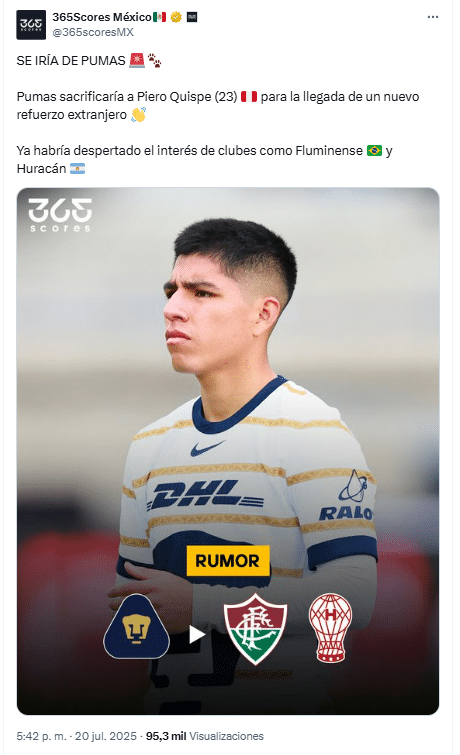Click the 365Scores México account name
460x755 pixels.
point(102,17)
